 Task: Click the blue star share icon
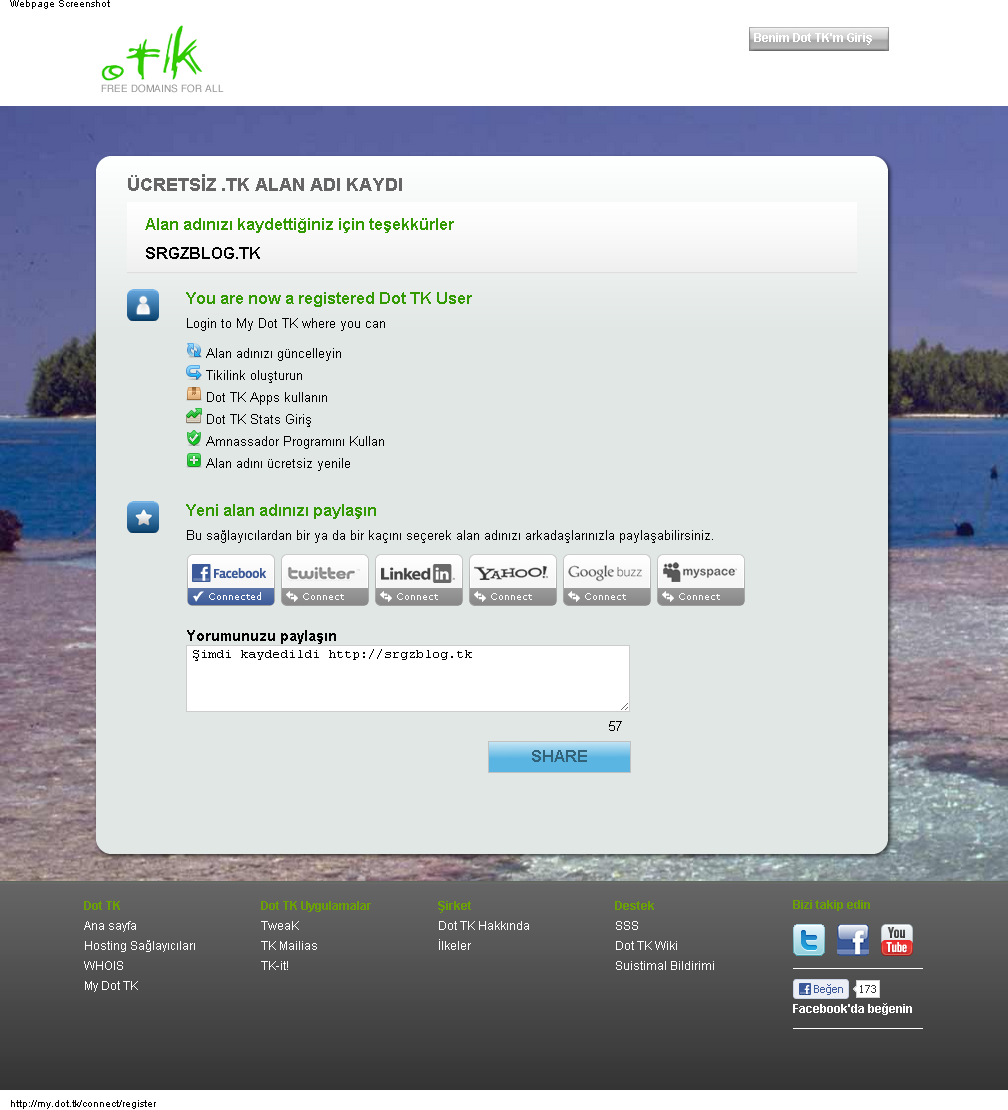coord(143,517)
